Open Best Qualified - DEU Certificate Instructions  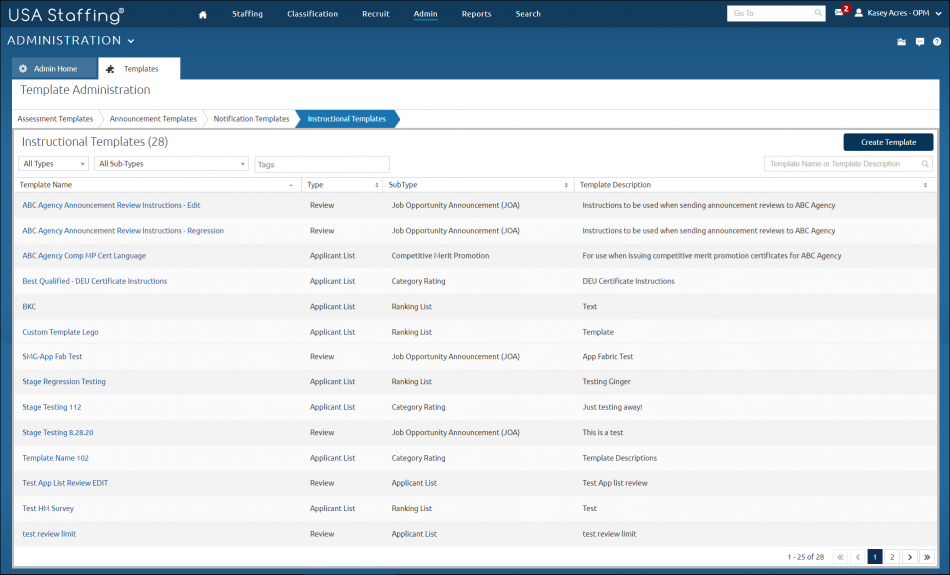point(95,281)
